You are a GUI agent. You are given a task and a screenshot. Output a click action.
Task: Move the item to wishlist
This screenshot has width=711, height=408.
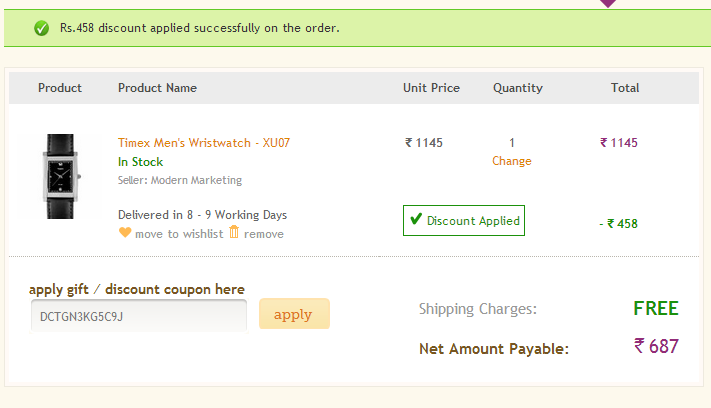click(x=179, y=234)
